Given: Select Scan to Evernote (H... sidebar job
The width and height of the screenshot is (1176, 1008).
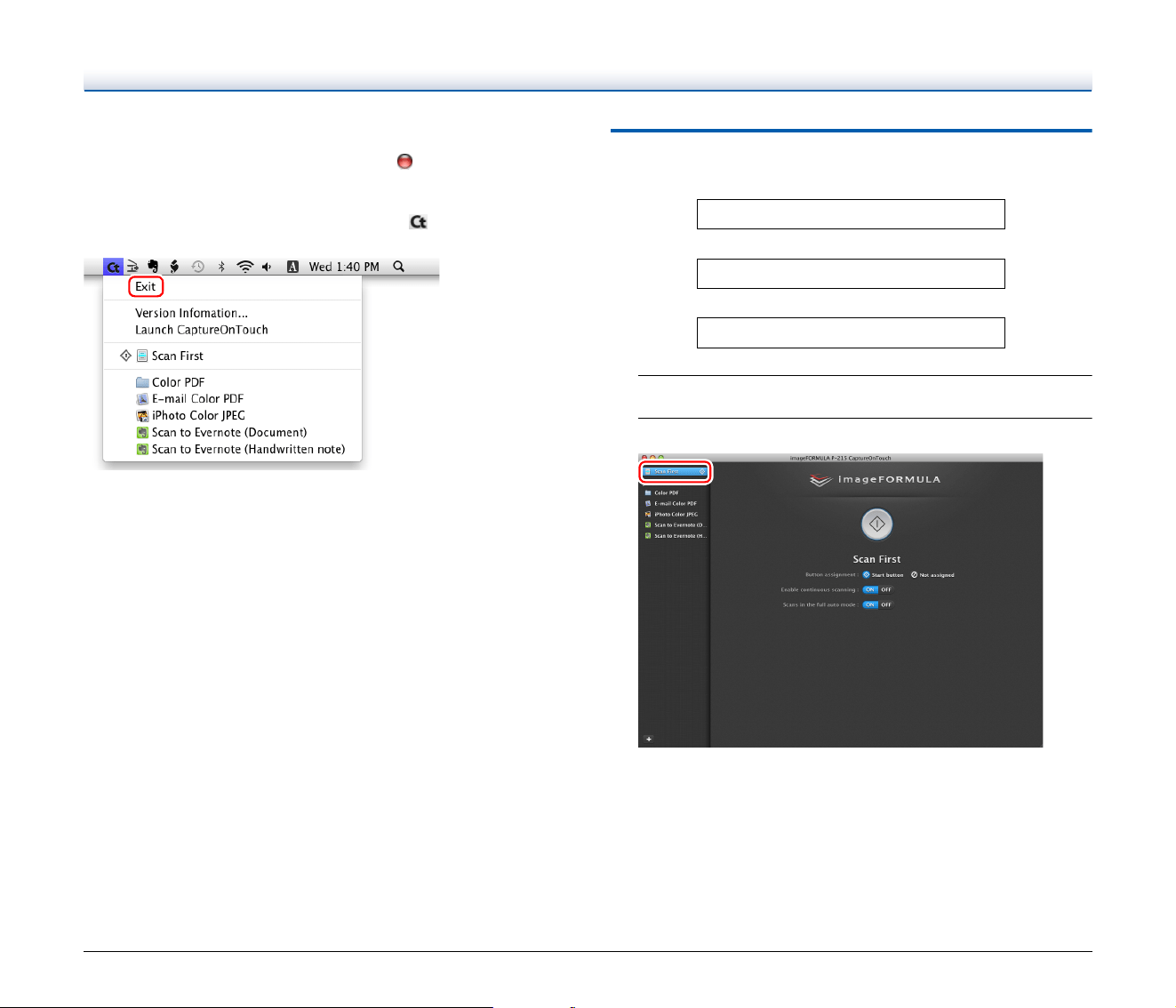Looking at the screenshot, I should [x=679, y=536].
